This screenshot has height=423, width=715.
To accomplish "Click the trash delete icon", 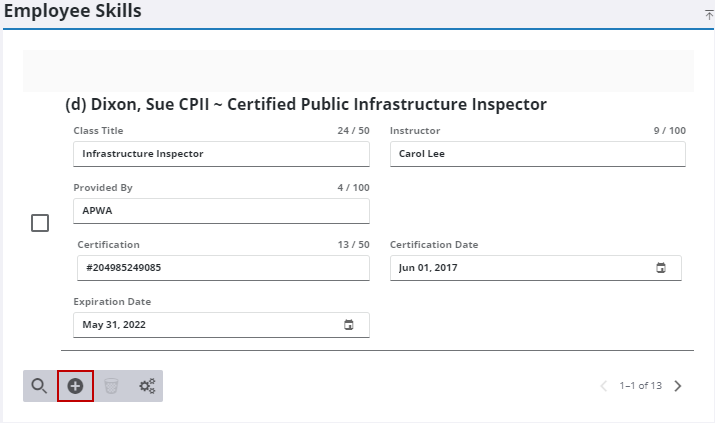I will (111, 386).
